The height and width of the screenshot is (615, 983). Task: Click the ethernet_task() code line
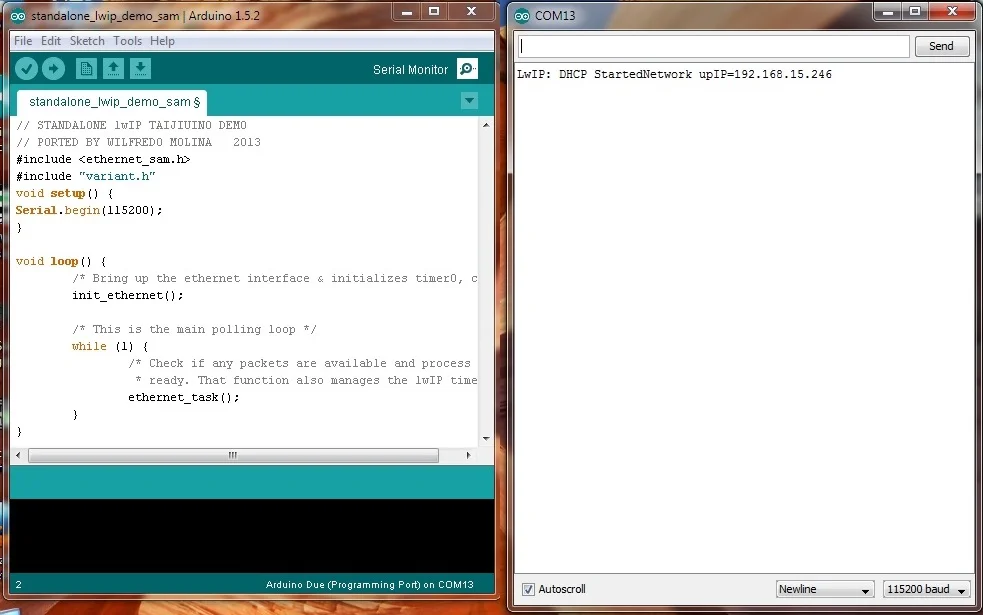[x=184, y=397]
